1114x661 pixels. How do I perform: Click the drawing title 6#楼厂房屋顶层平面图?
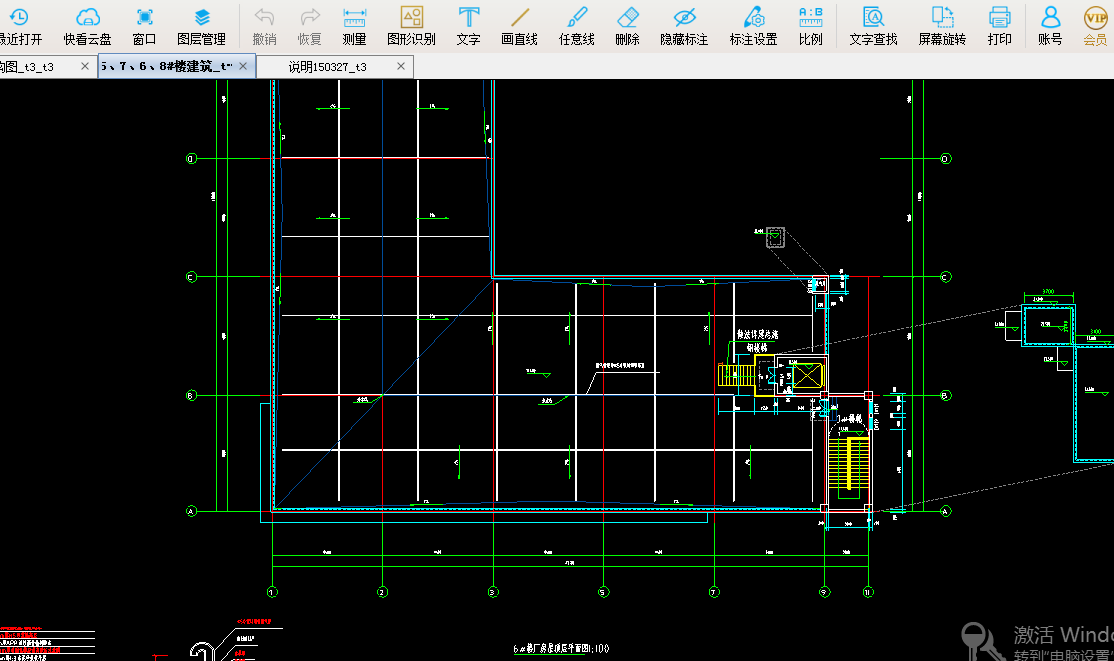[x=561, y=649]
